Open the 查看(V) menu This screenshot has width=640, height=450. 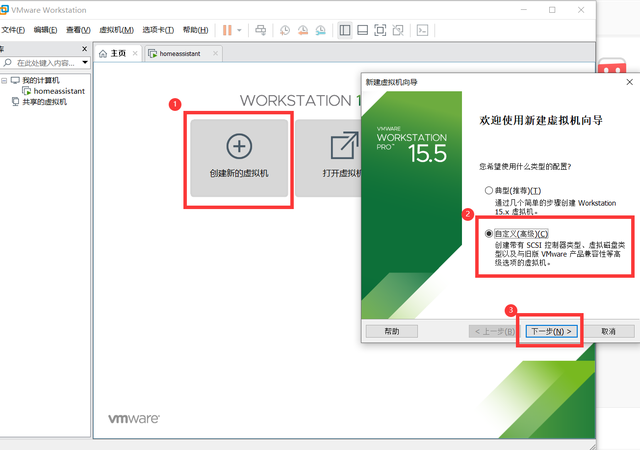click(x=78, y=30)
